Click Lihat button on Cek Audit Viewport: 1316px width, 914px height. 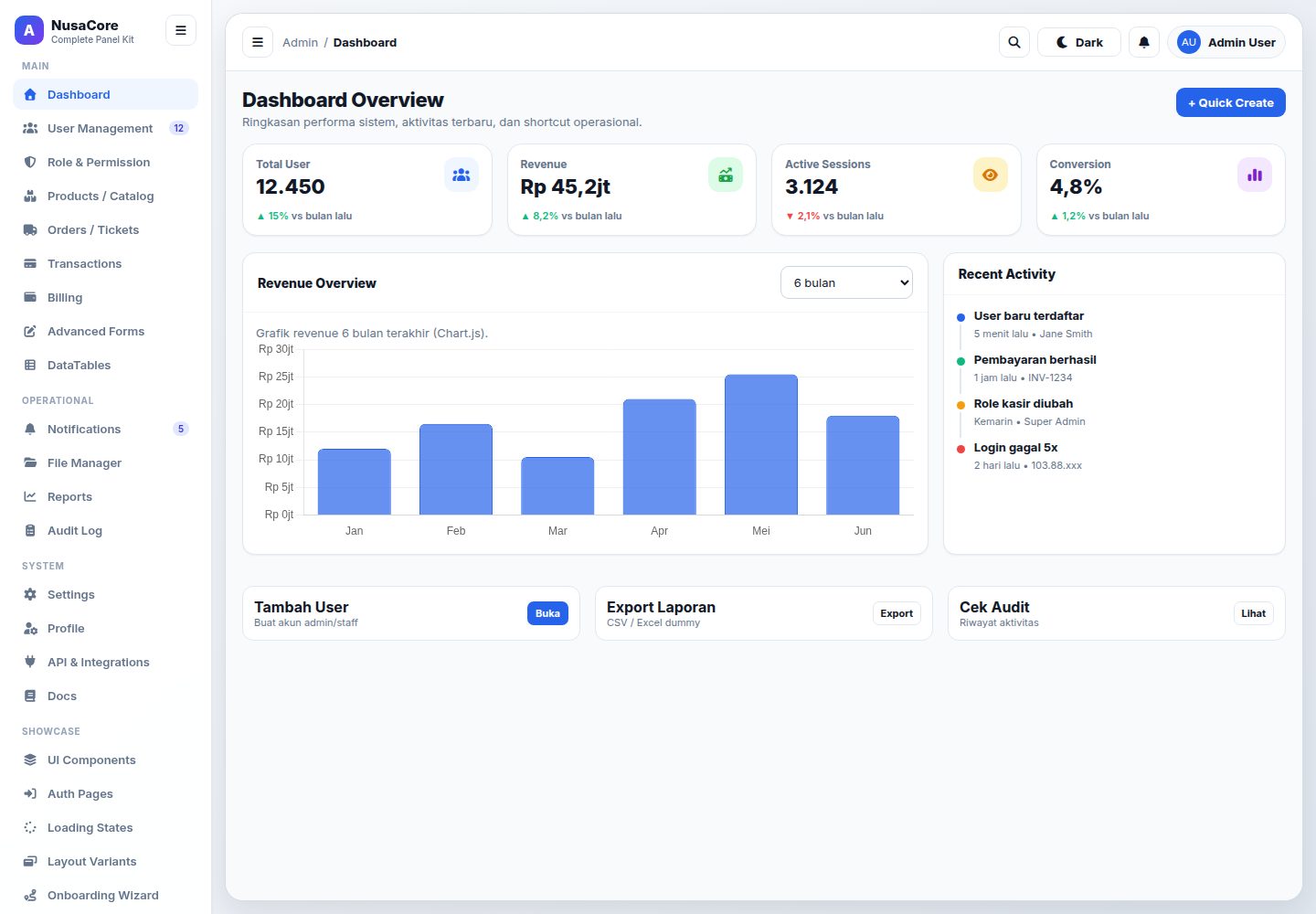(1254, 613)
